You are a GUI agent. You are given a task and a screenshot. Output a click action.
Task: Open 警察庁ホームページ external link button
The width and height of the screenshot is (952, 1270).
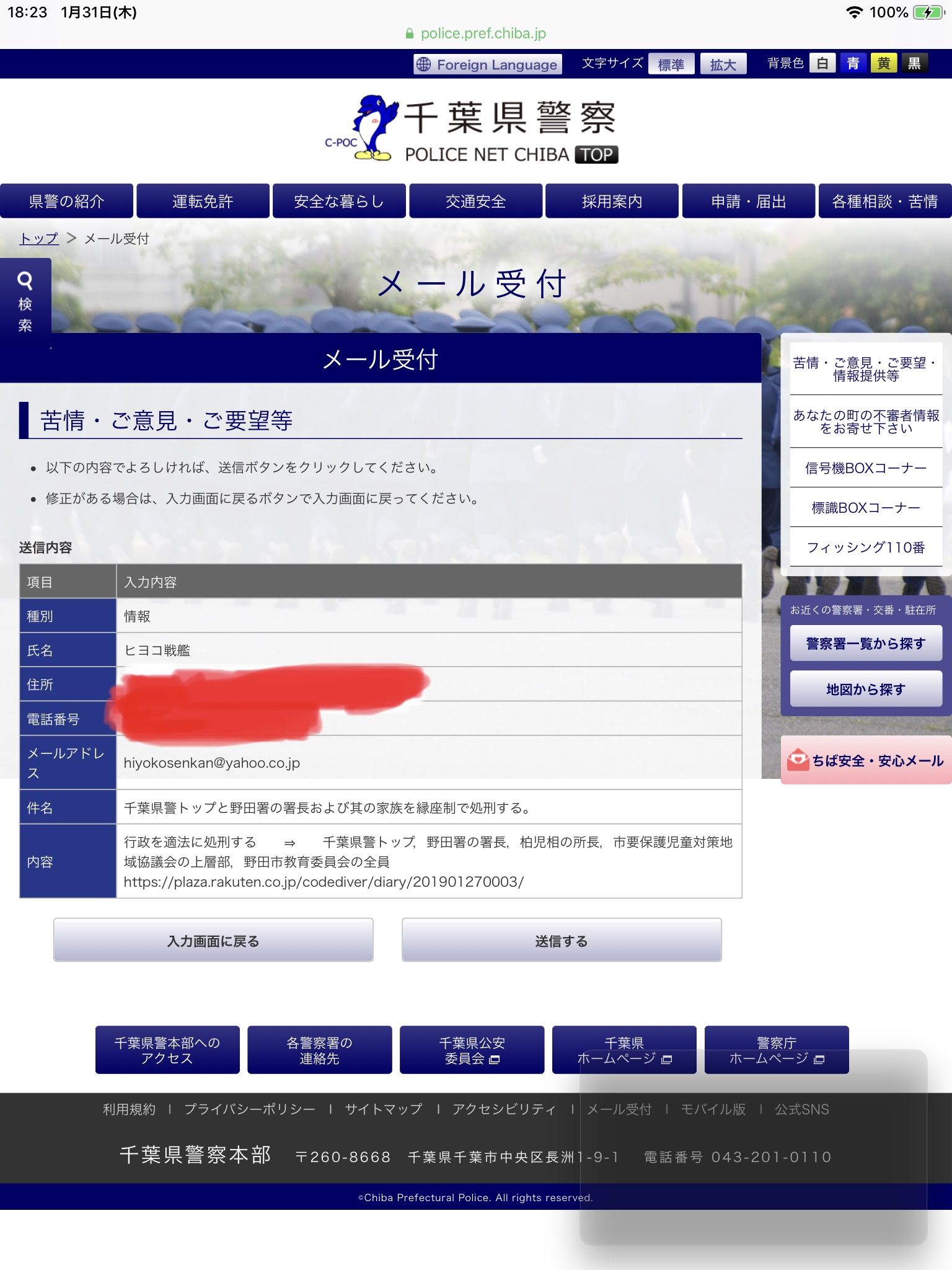pyautogui.click(x=776, y=1050)
